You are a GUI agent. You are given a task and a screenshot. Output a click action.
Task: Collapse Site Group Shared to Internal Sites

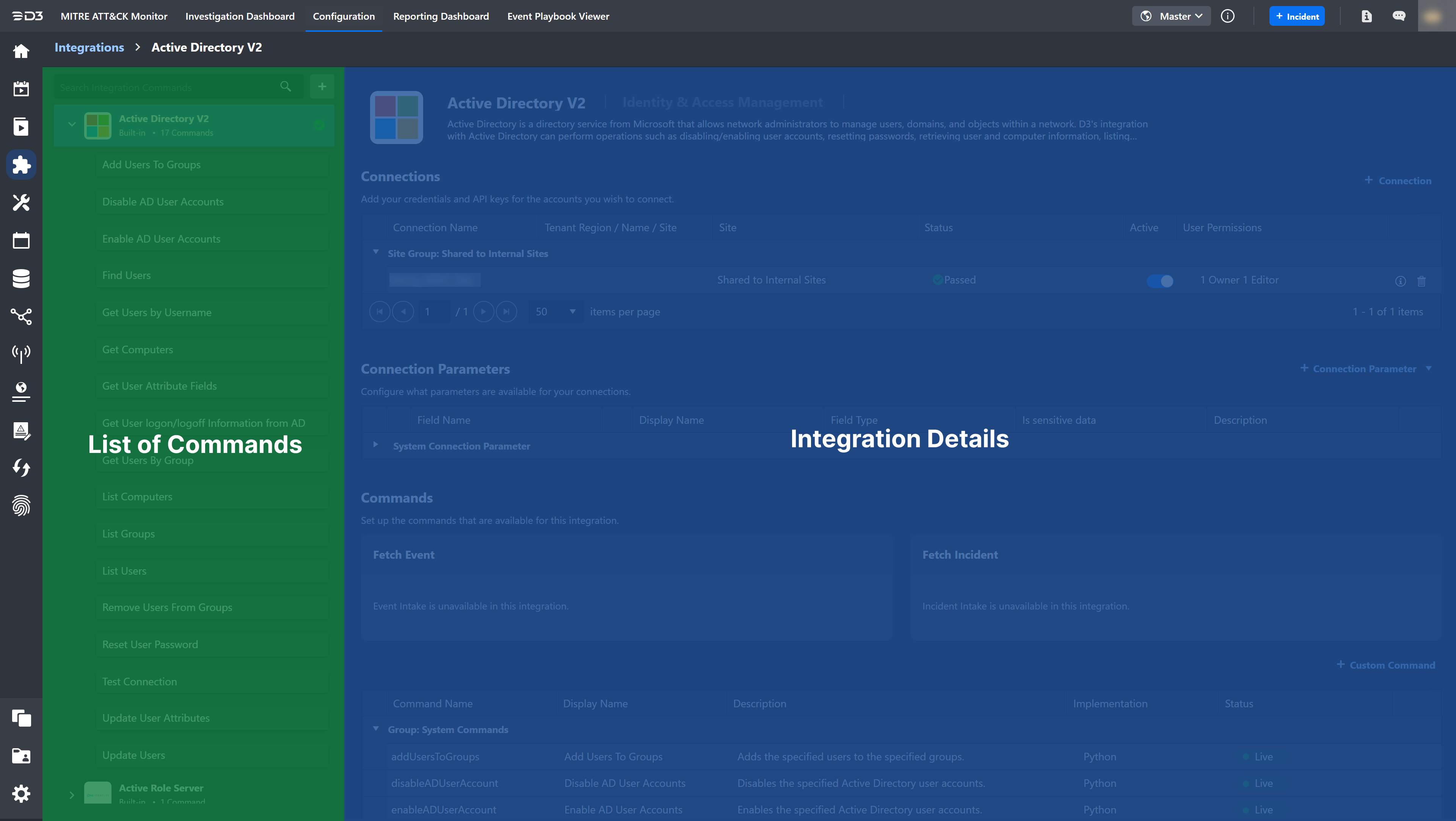[x=376, y=252]
